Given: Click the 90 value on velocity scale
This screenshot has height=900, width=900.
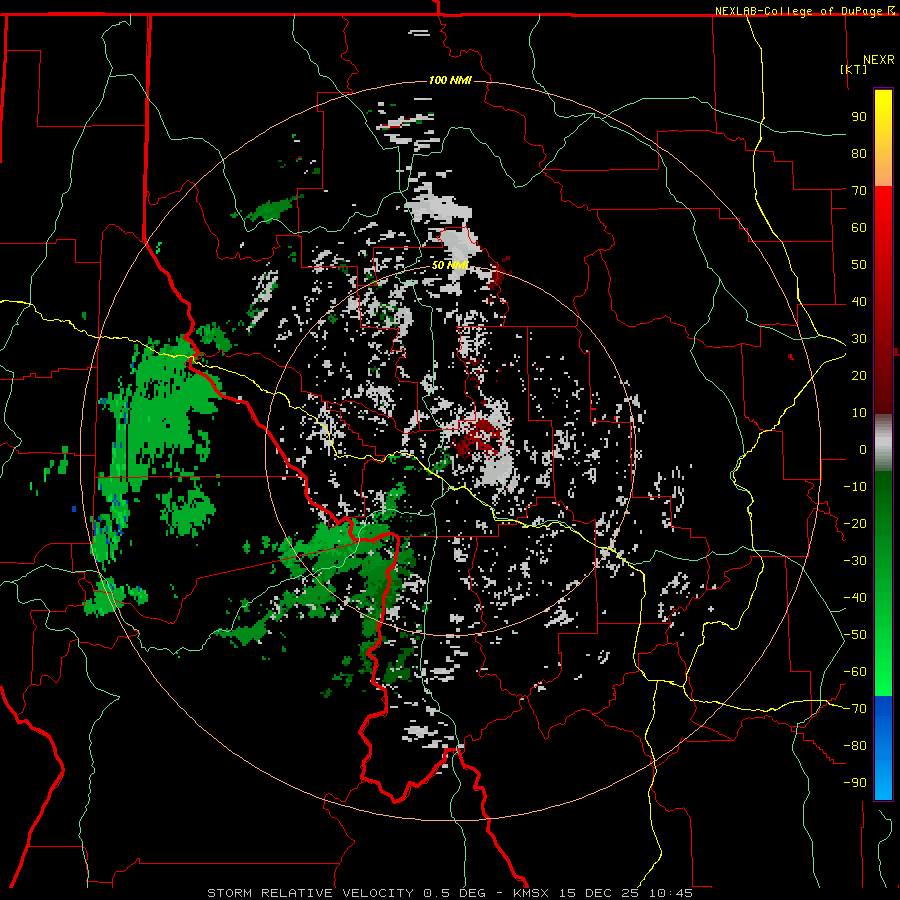Looking at the screenshot, I should click(x=859, y=117).
